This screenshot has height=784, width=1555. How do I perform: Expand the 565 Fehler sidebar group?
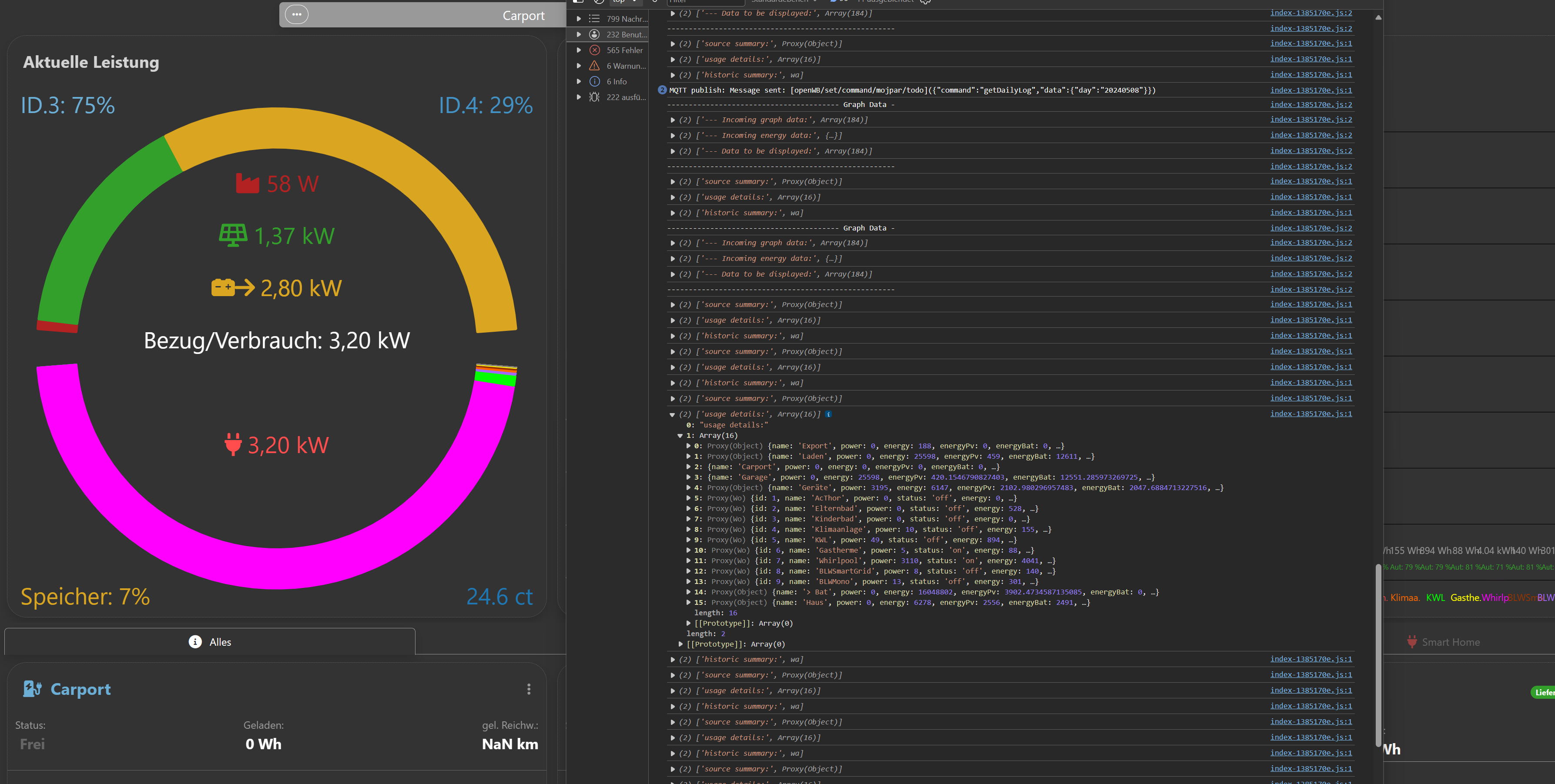579,50
